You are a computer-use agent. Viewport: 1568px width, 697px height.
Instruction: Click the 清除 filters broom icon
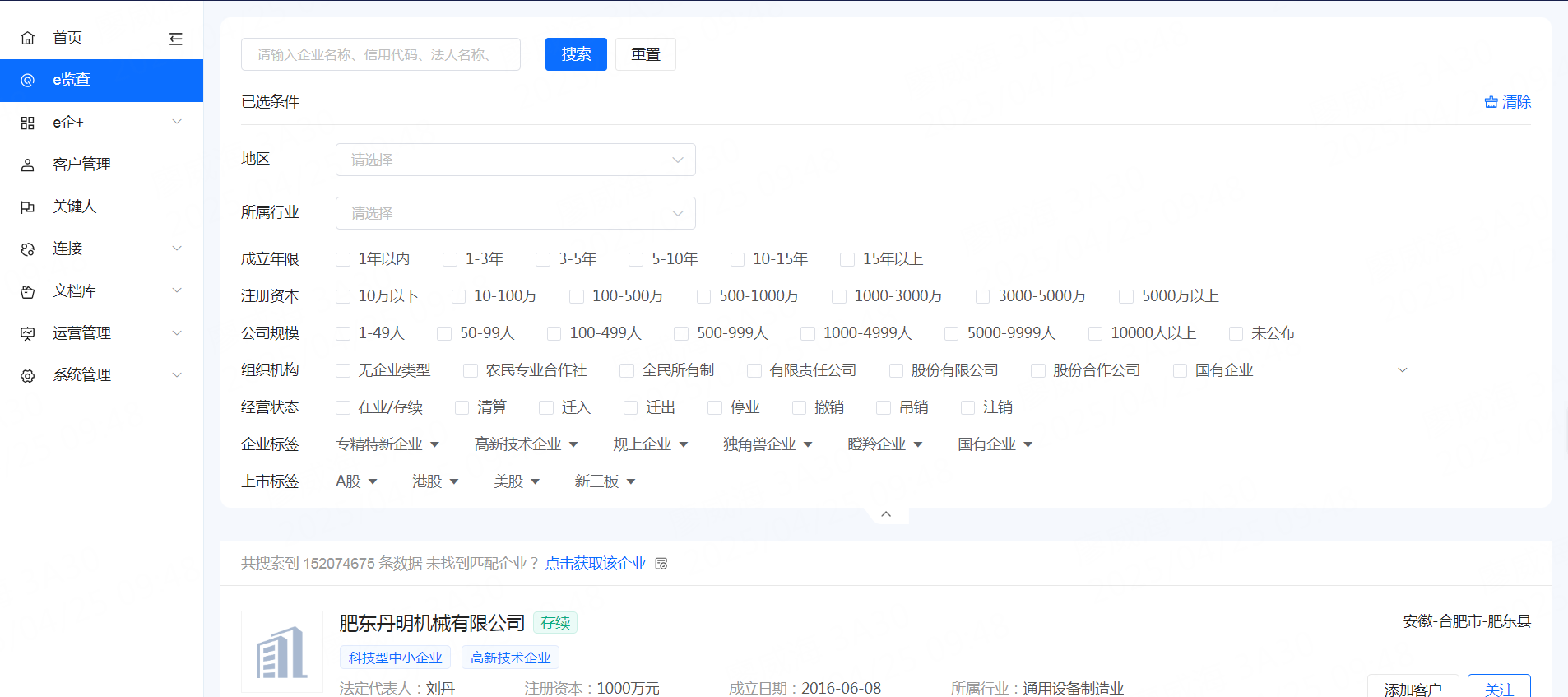(1491, 102)
